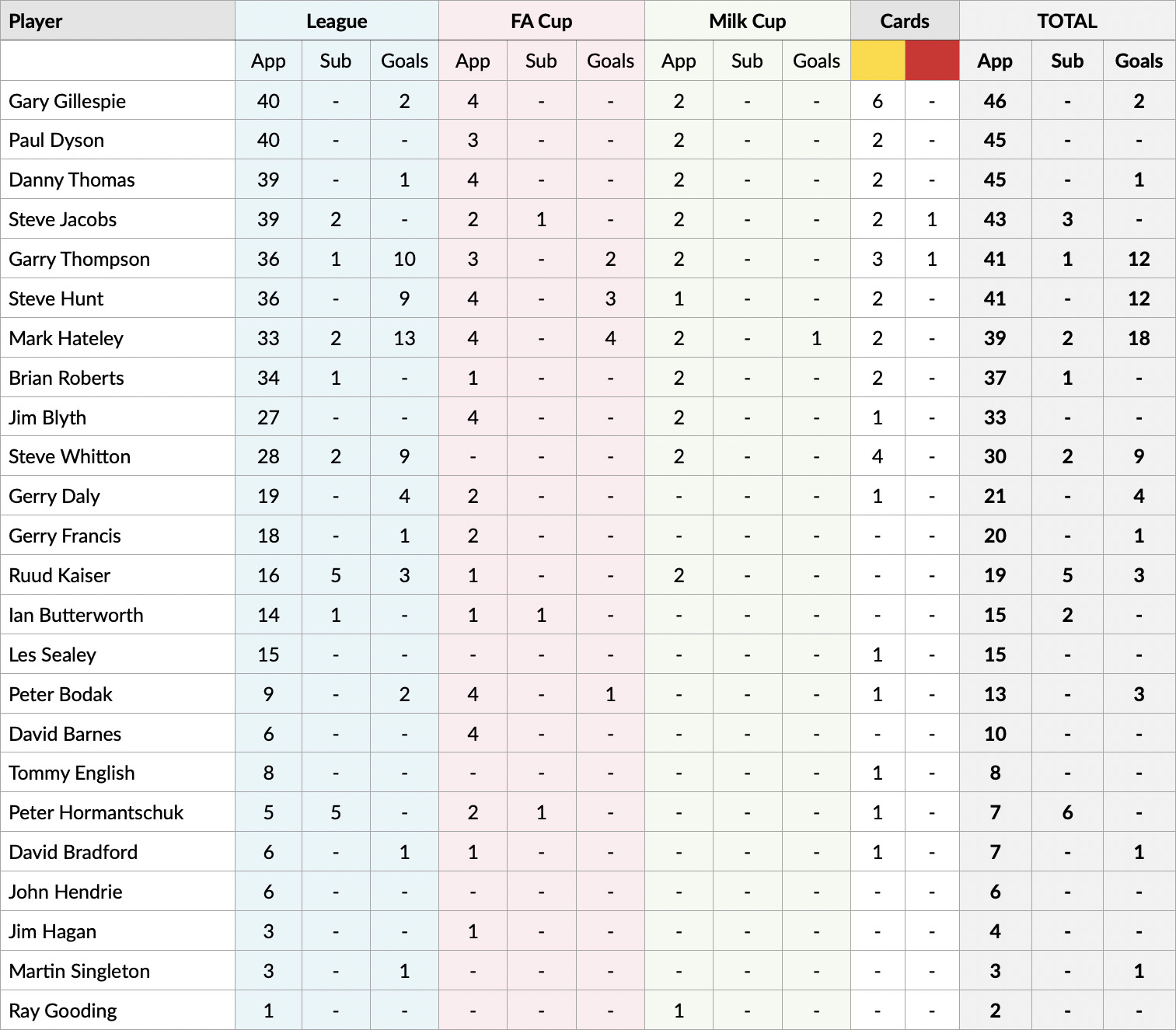The height and width of the screenshot is (1030, 1176).
Task: Select the Mark Hateley player name
Action: (x=66, y=338)
